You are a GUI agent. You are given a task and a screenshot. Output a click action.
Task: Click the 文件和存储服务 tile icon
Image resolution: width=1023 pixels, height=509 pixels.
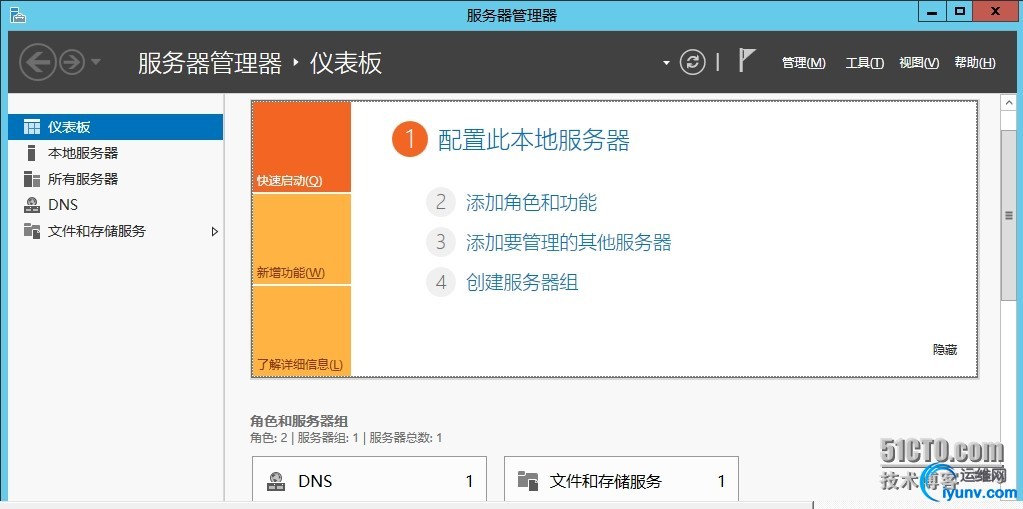tap(528, 481)
